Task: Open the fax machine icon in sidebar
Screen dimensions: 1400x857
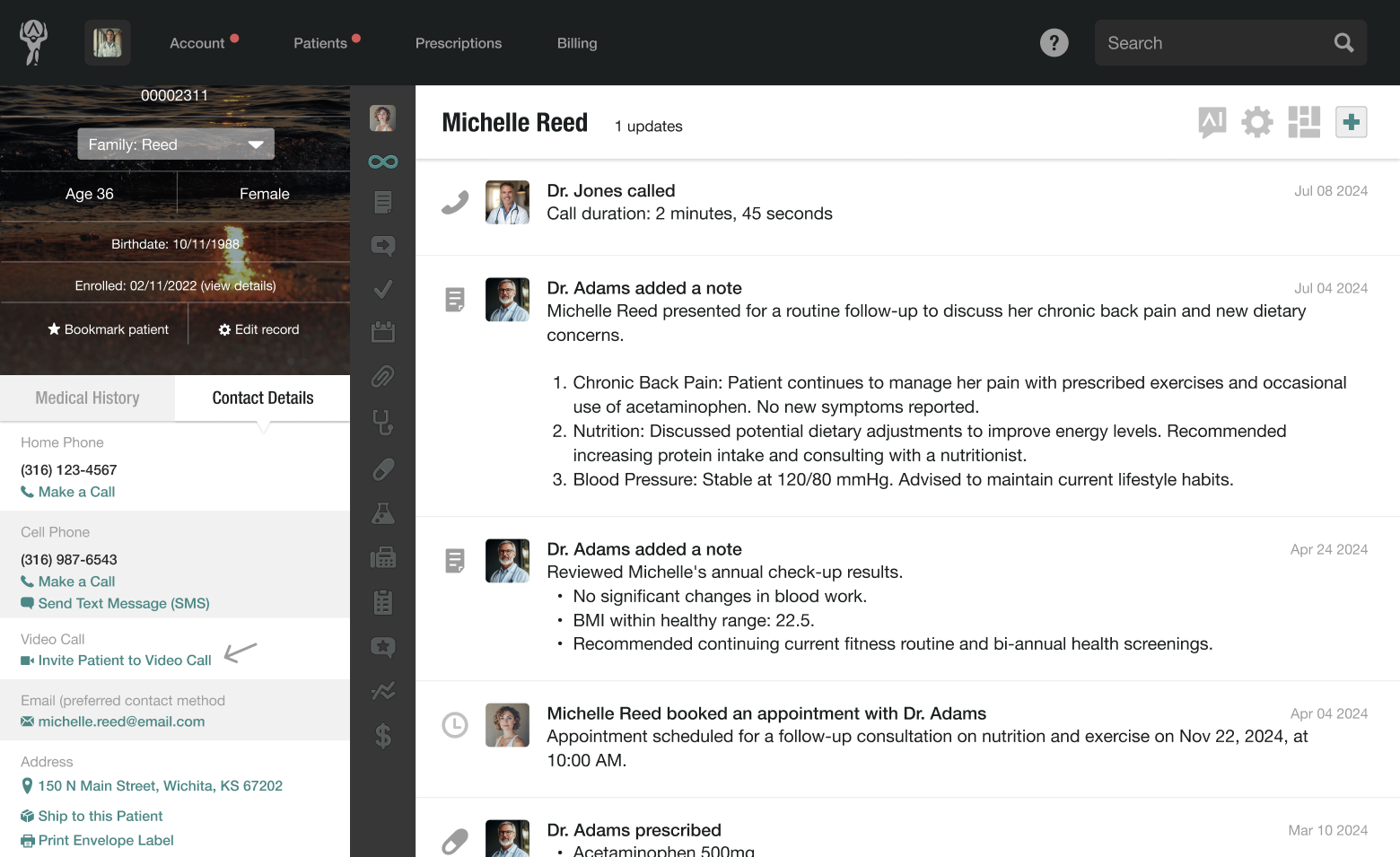Action: pos(383,557)
